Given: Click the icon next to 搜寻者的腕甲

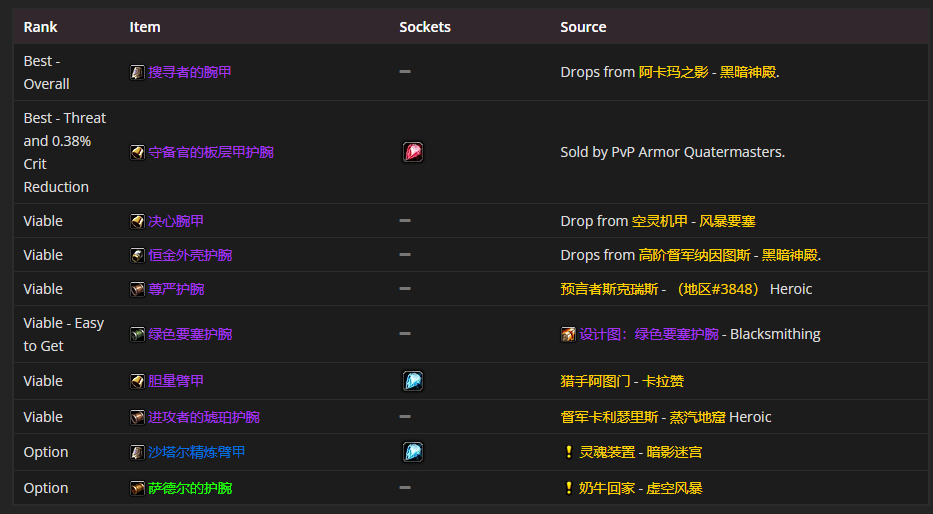Looking at the screenshot, I should 137,72.
